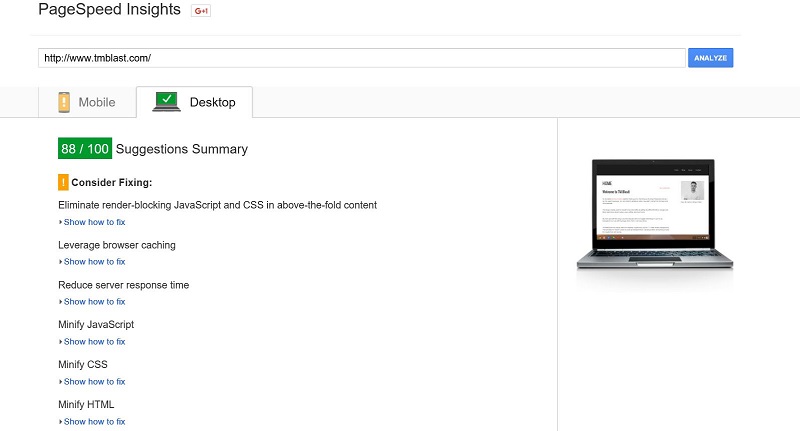Image resolution: width=800 pixels, height=431 pixels.
Task: Click the Mobile phone warning icon
Action: [64, 102]
